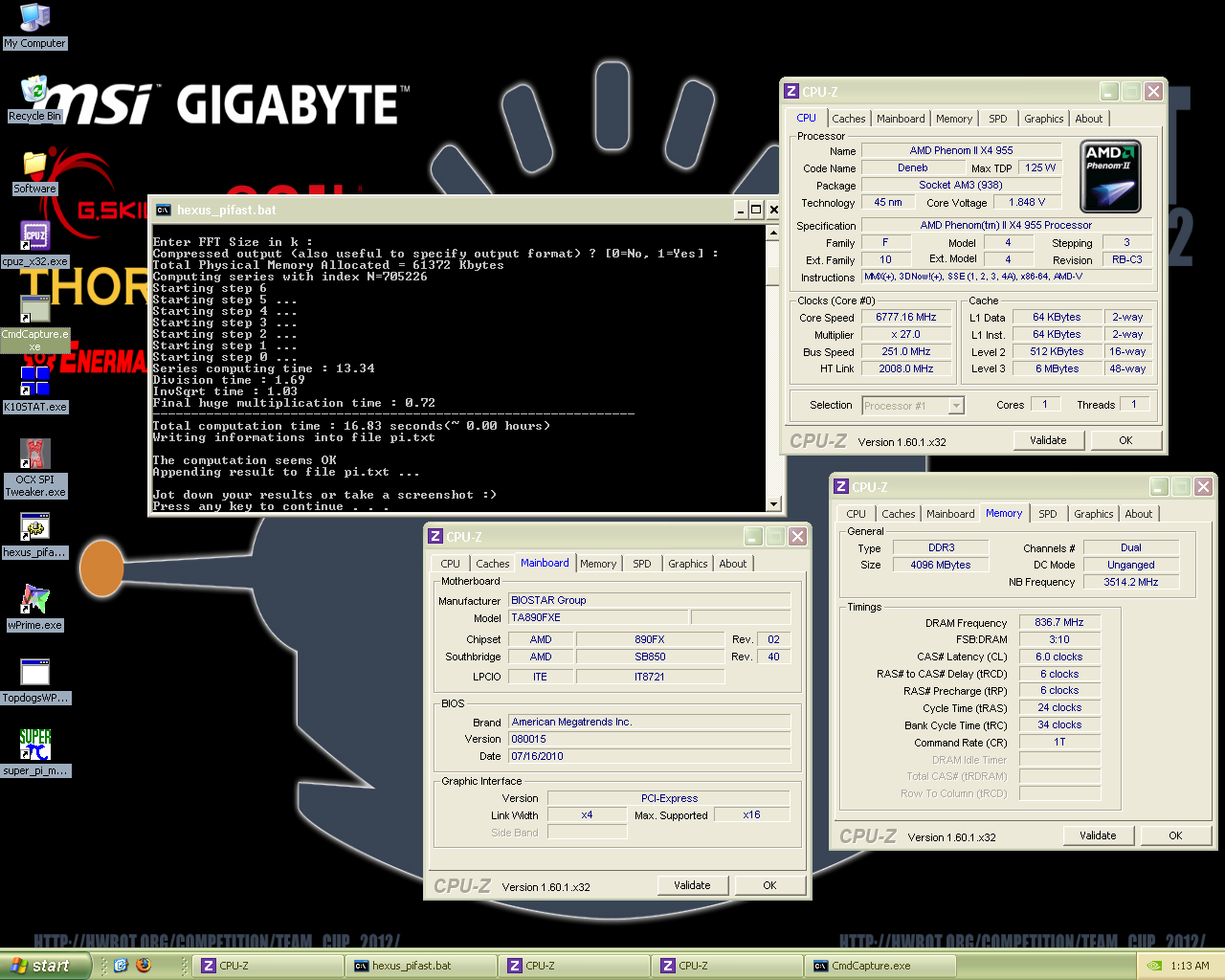Click Validate in CPU-Z Mainboard window
The width and height of the screenshot is (1225, 980).
pos(692,885)
